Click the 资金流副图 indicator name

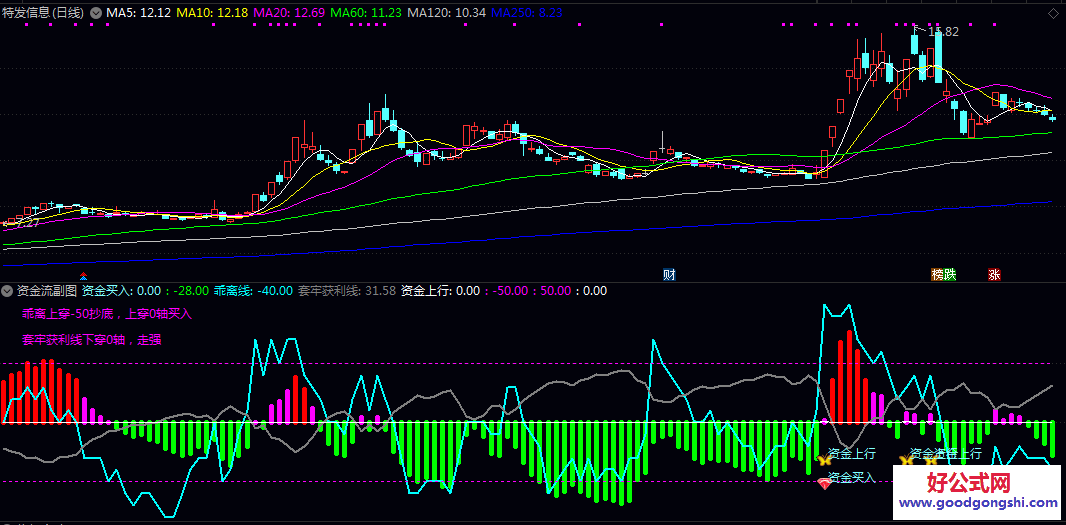tap(46, 291)
